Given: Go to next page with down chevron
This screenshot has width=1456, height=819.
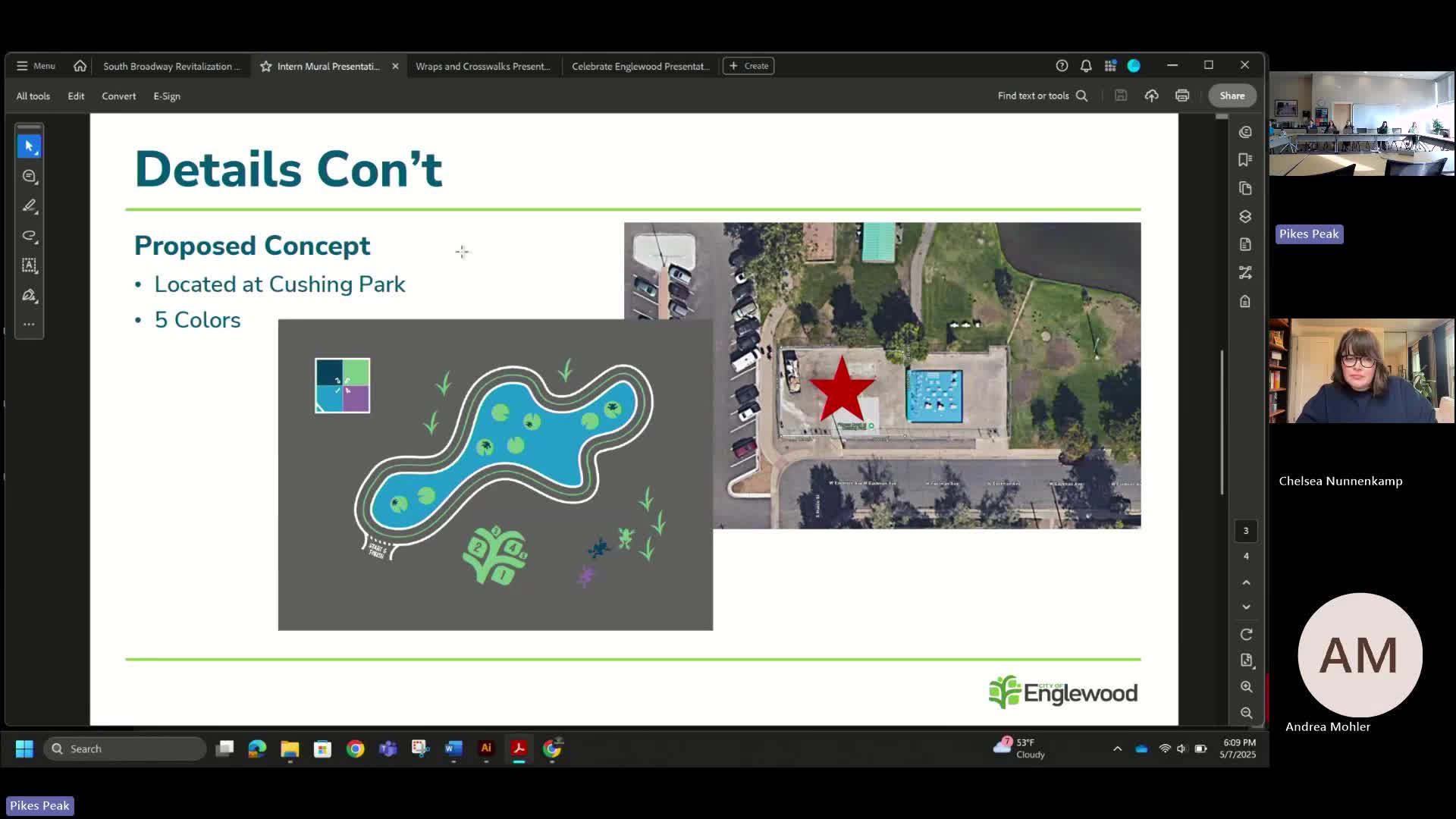Looking at the screenshot, I should coord(1246,607).
